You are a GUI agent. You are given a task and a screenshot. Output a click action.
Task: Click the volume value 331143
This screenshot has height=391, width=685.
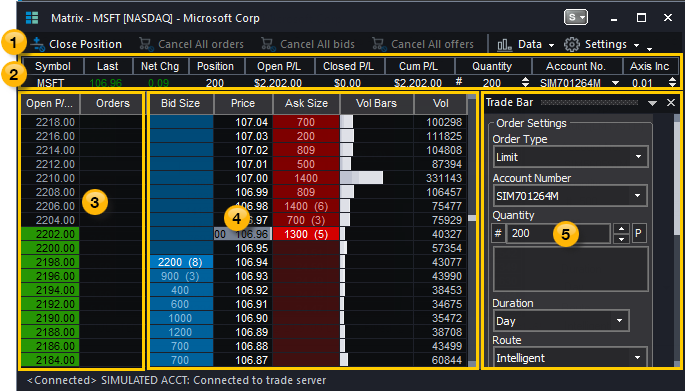click(440, 178)
